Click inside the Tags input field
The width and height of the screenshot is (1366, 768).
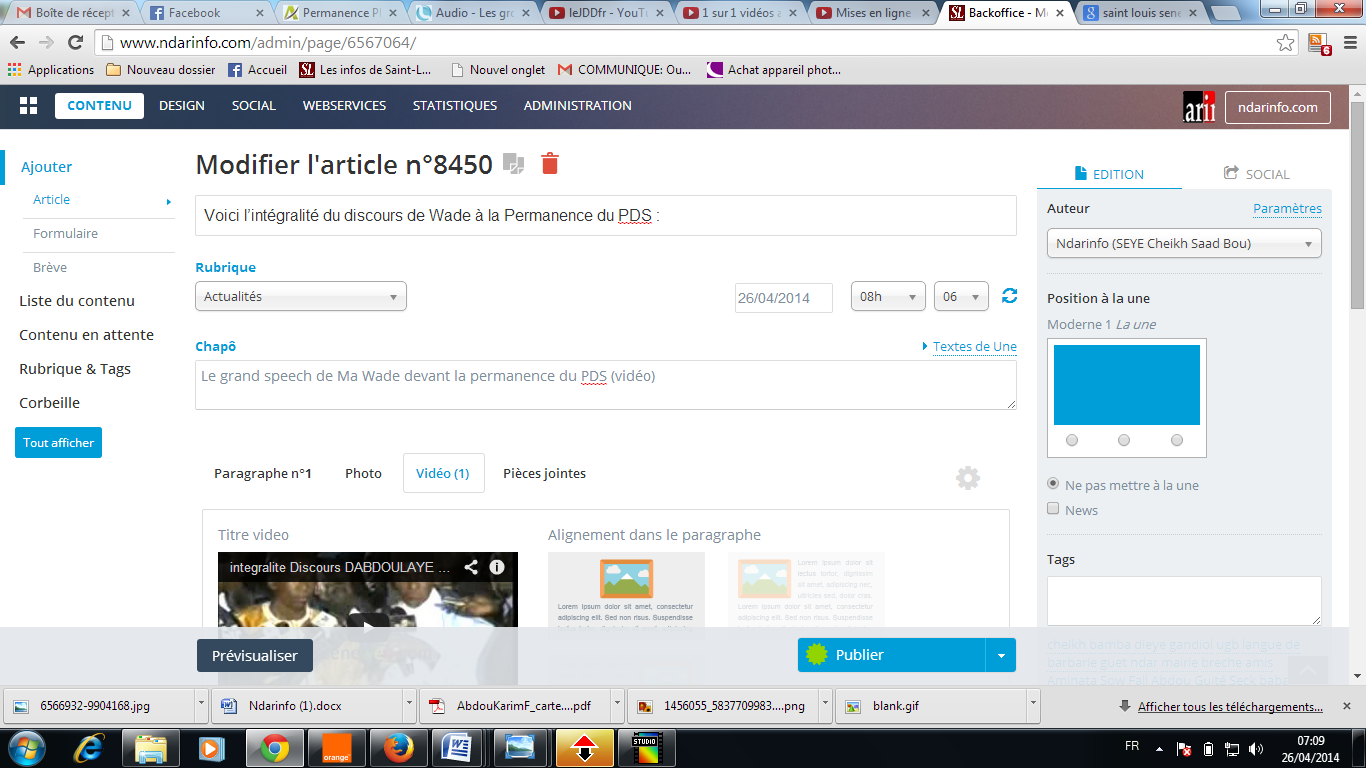[1183, 600]
